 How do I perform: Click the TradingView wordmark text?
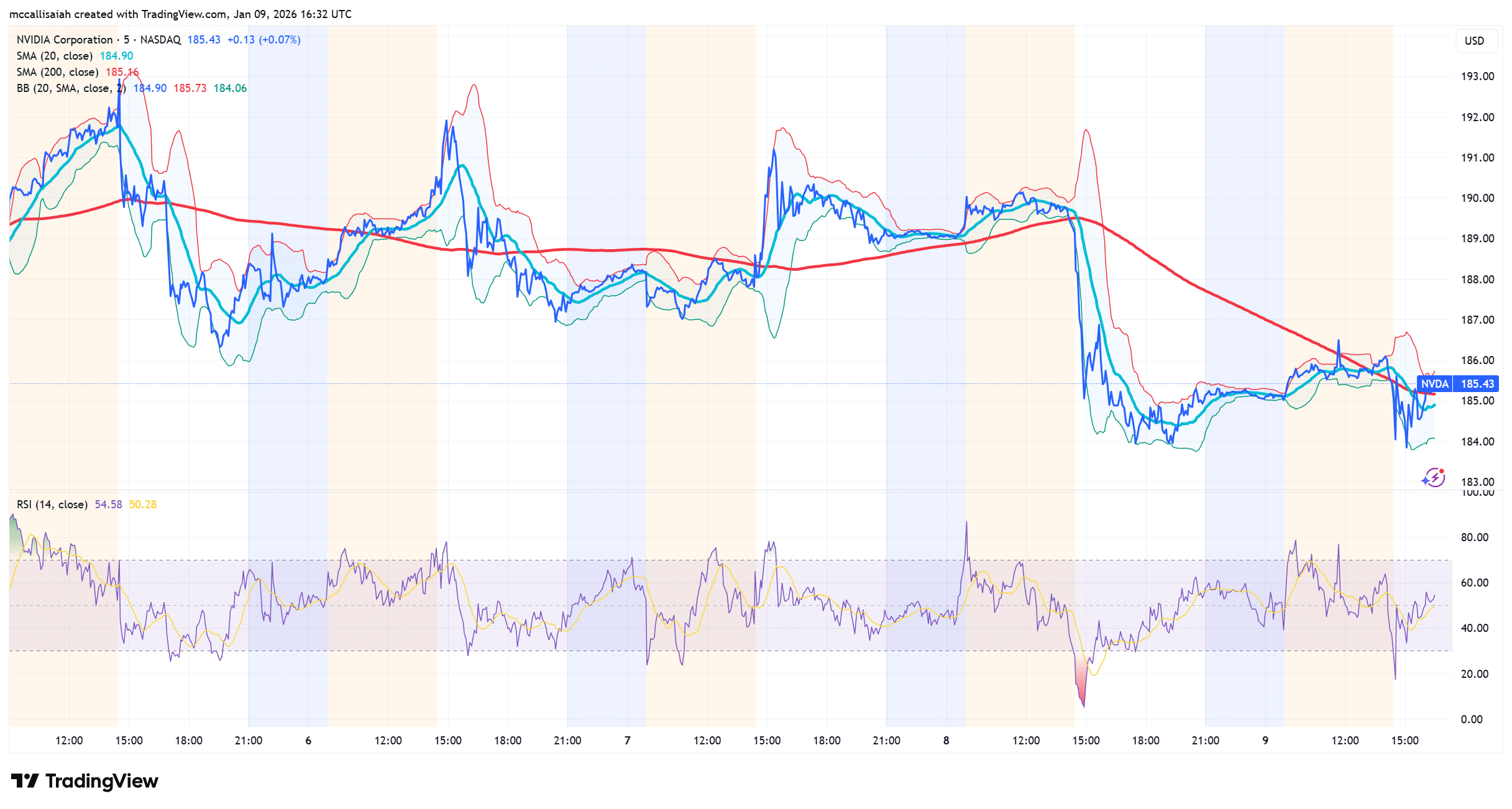tap(101, 780)
